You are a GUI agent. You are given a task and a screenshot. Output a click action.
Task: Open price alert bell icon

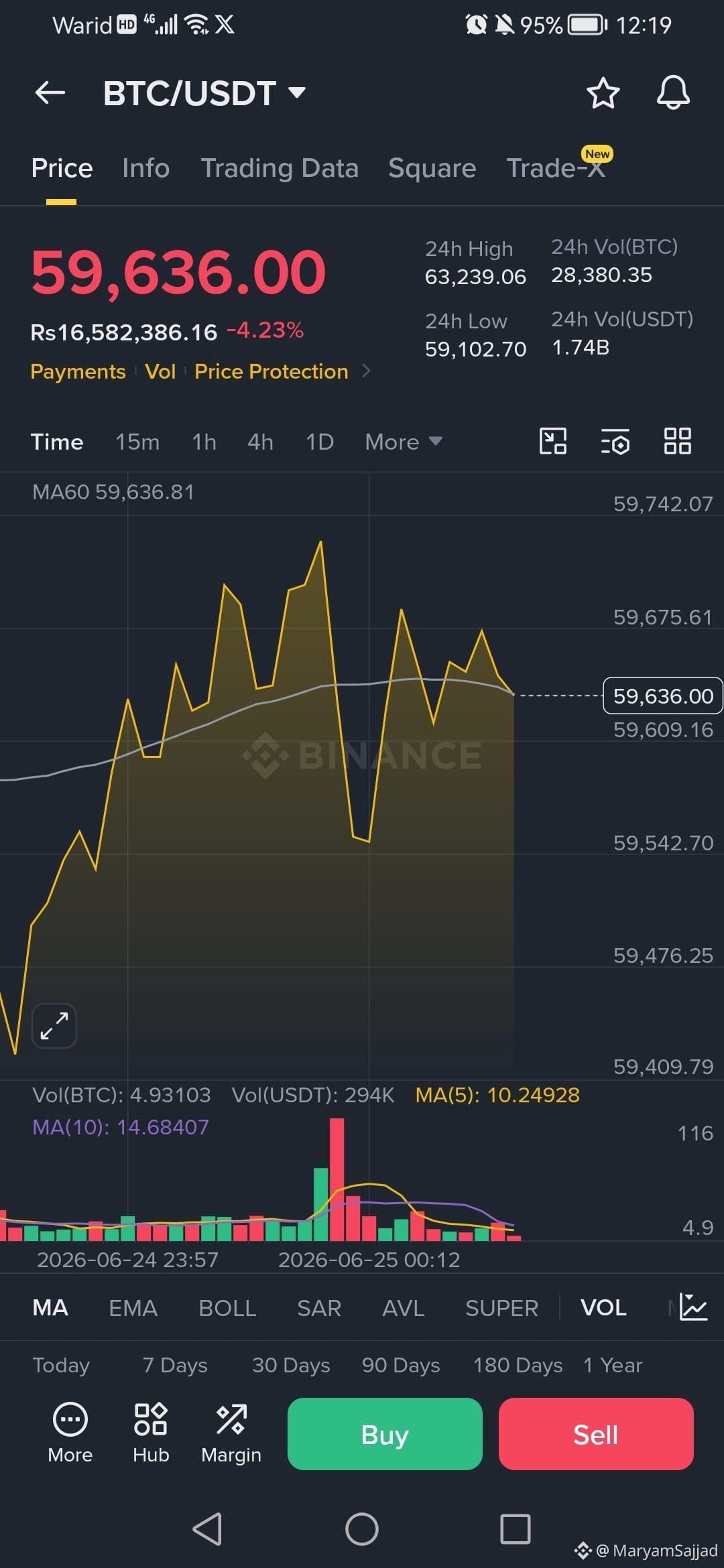click(673, 92)
